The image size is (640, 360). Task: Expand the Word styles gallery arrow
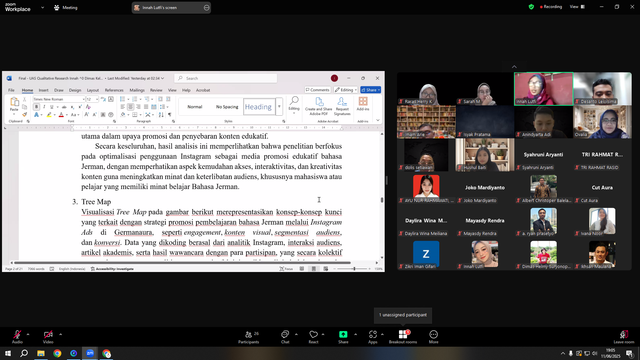(x=279, y=107)
